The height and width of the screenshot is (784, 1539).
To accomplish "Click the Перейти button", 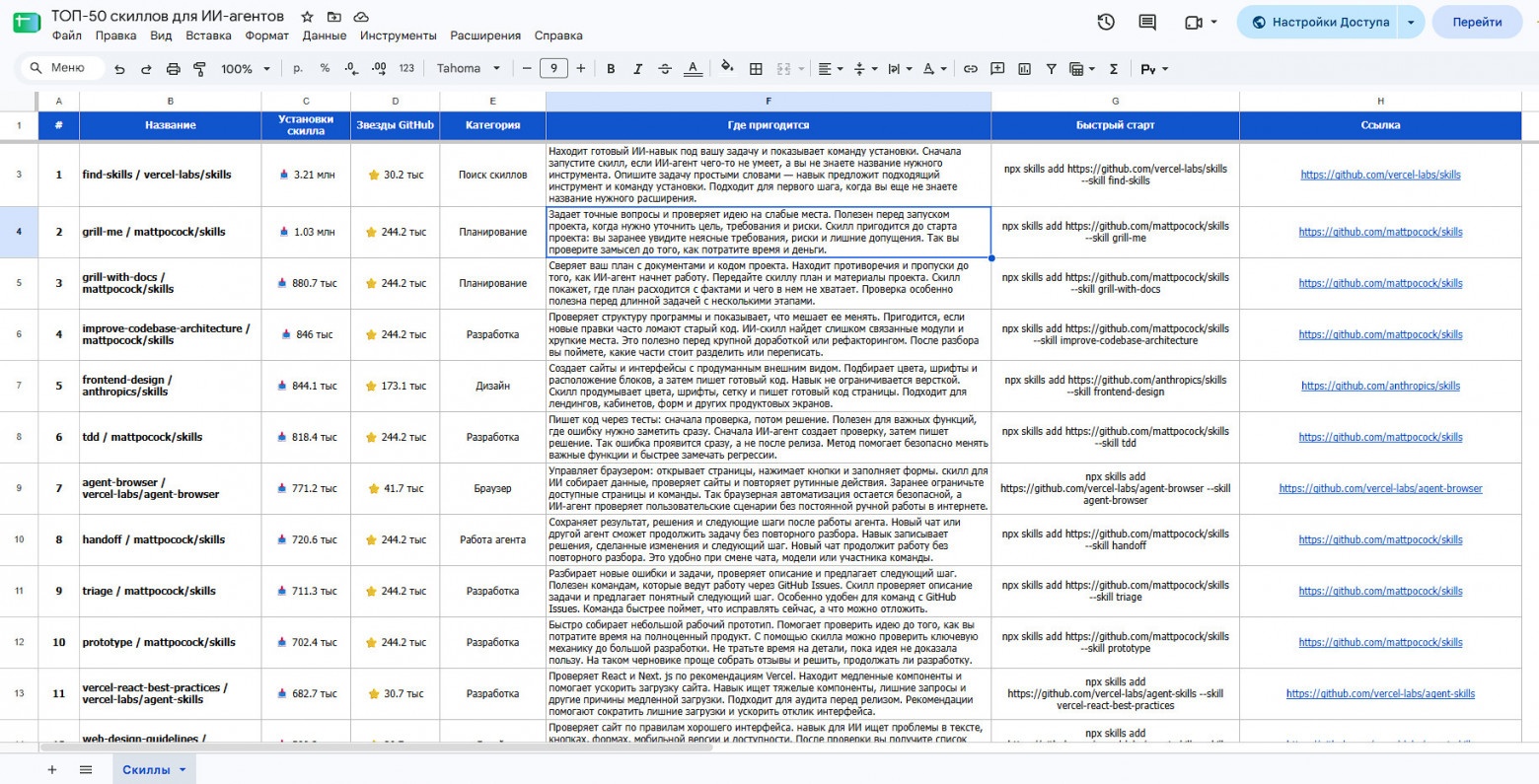I will (x=1477, y=22).
